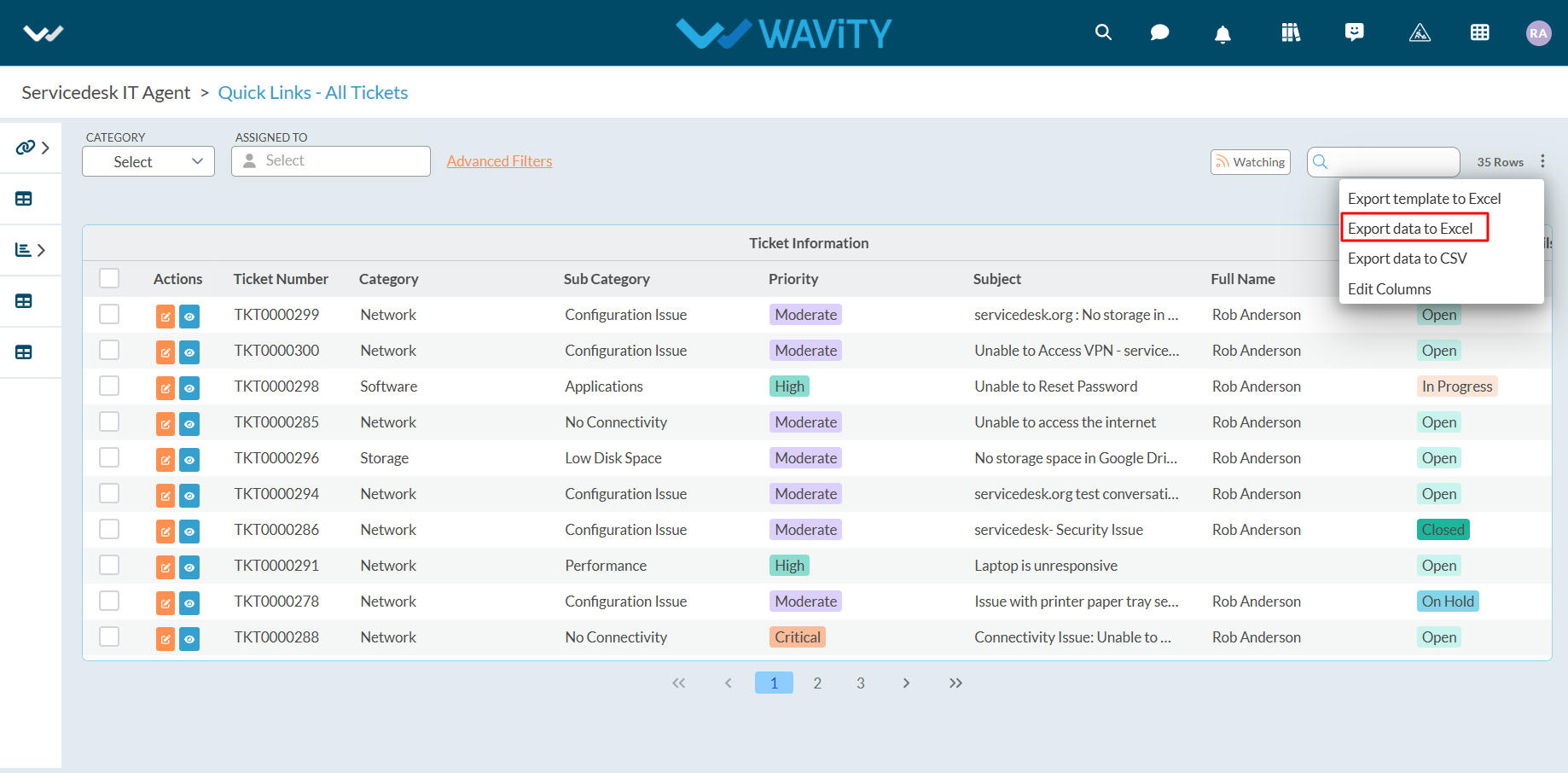Click the table search input field
Viewport: 1568px width, 773px height.
click(1384, 161)
